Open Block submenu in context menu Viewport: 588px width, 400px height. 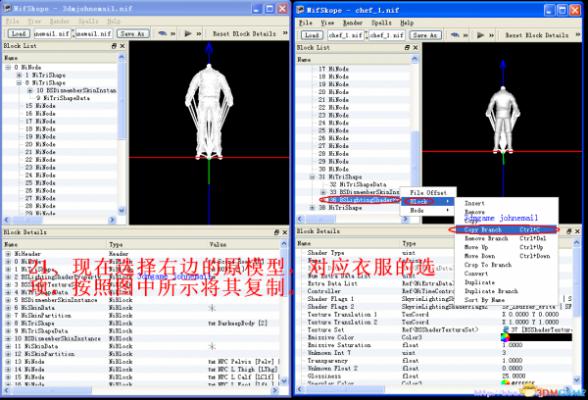[x=428, y=201]
